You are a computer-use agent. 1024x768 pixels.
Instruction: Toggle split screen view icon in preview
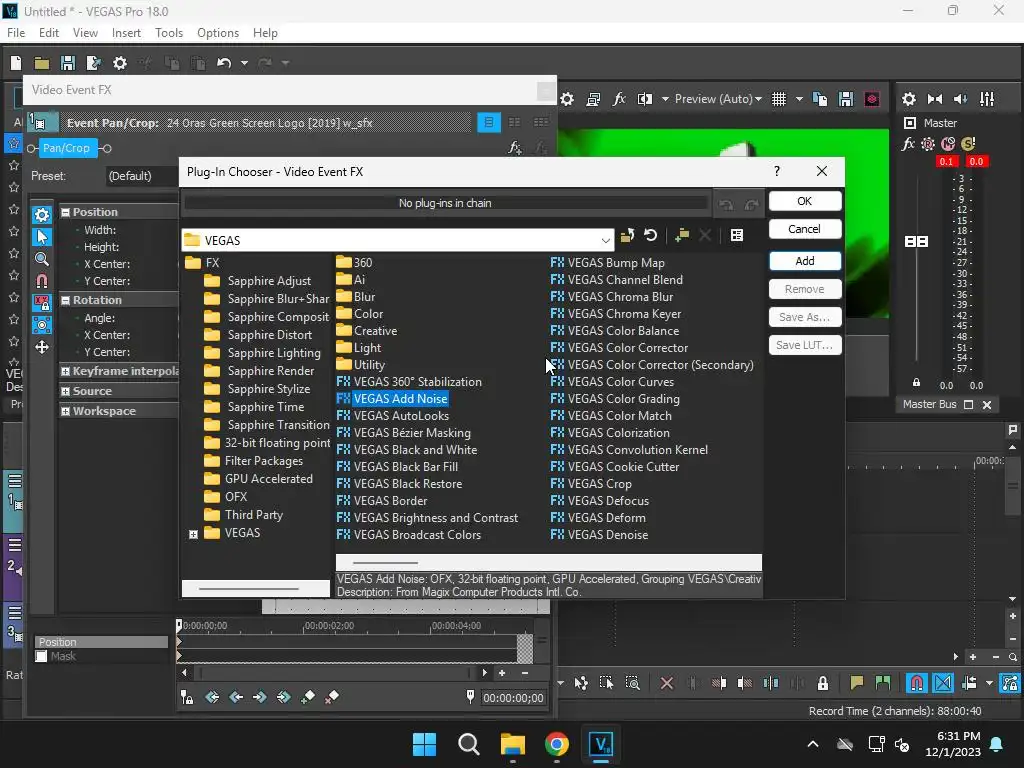tap(645, 99)
